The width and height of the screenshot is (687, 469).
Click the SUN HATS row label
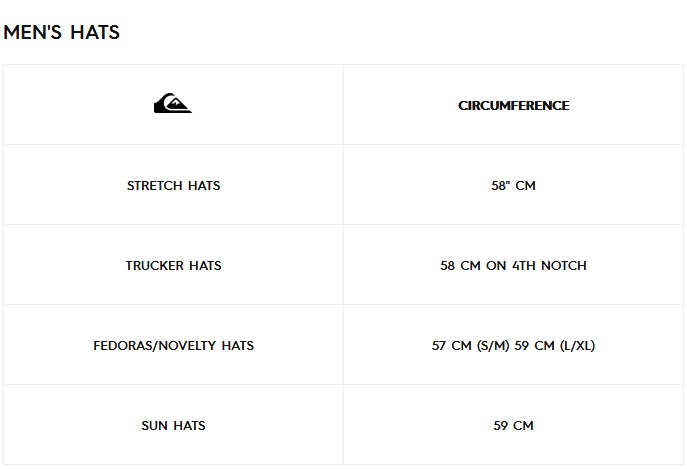173,425
